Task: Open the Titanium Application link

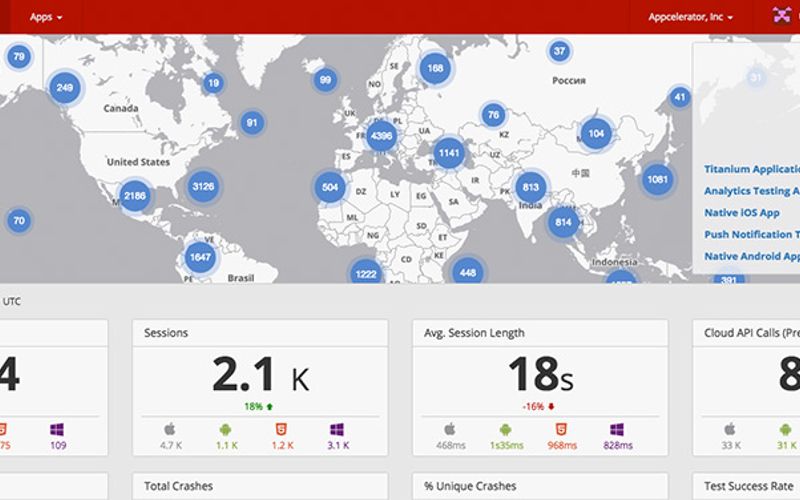Action: point(751,170)
